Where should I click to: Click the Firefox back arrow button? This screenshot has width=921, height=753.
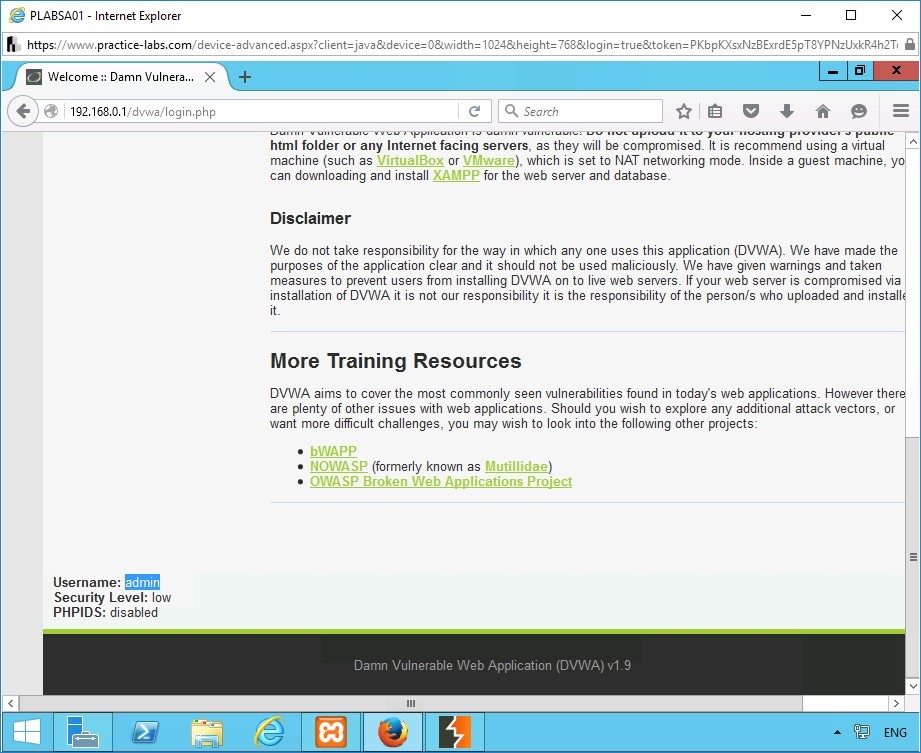[x=23, y=111]
